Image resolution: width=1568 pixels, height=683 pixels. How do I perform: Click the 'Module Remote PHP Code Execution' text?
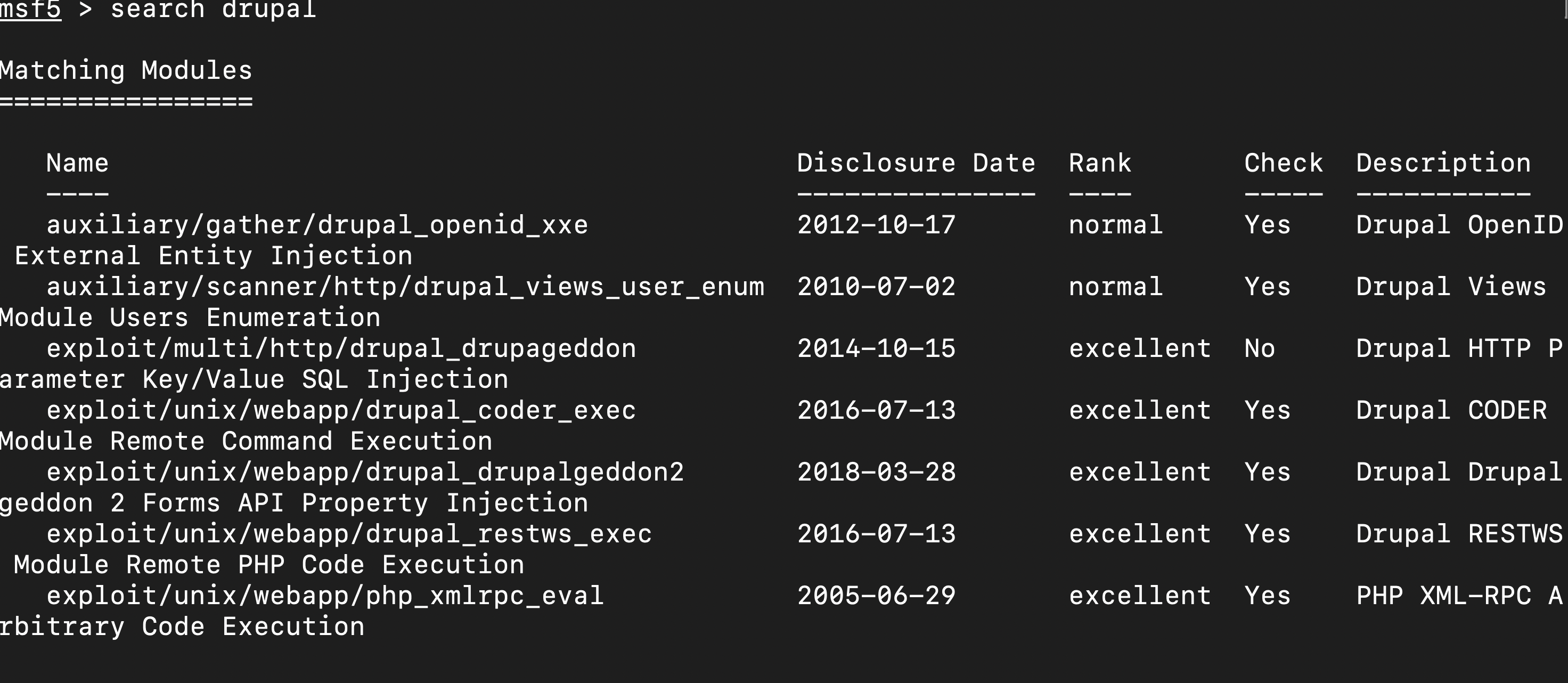coord(268,565)
